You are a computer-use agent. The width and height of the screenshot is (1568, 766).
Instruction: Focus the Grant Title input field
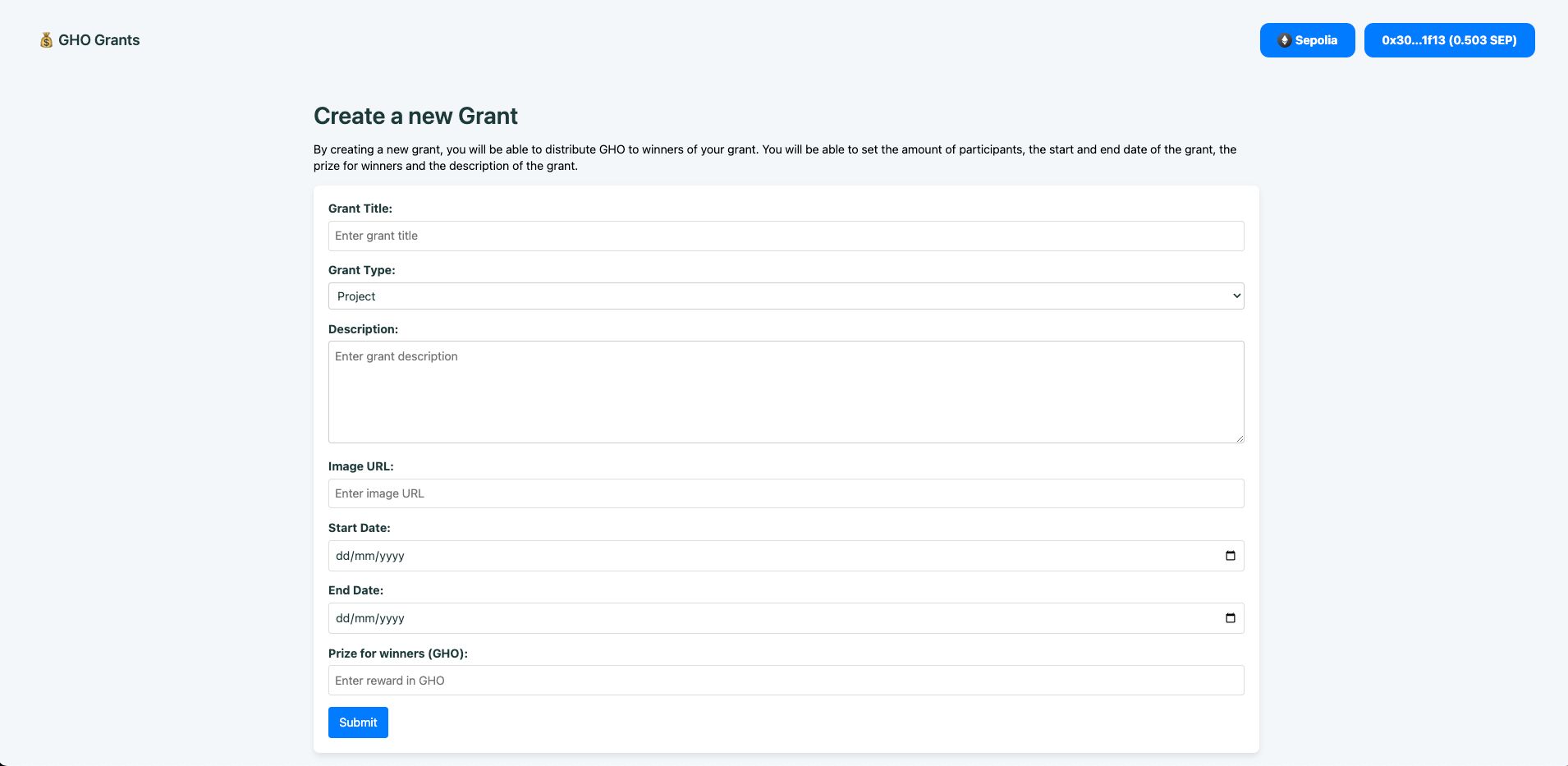tap(786, 236)
